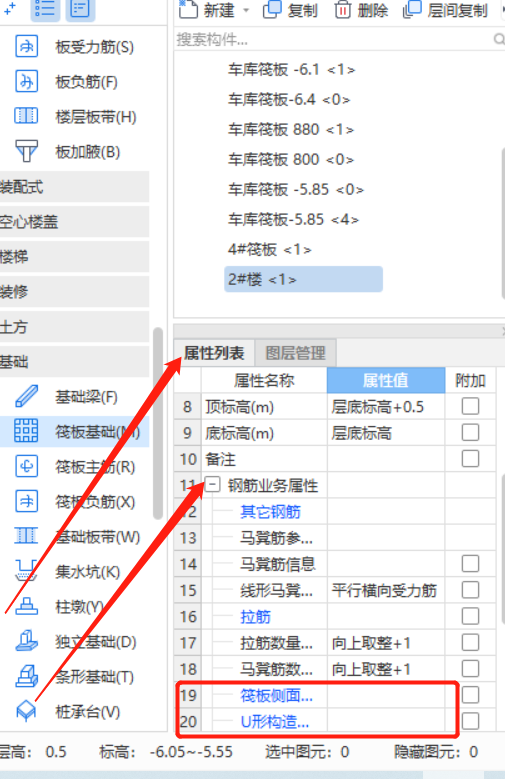Check 附加 box for 拉筋 row 16
Viewport: 505px width, 779px height.
470,616
